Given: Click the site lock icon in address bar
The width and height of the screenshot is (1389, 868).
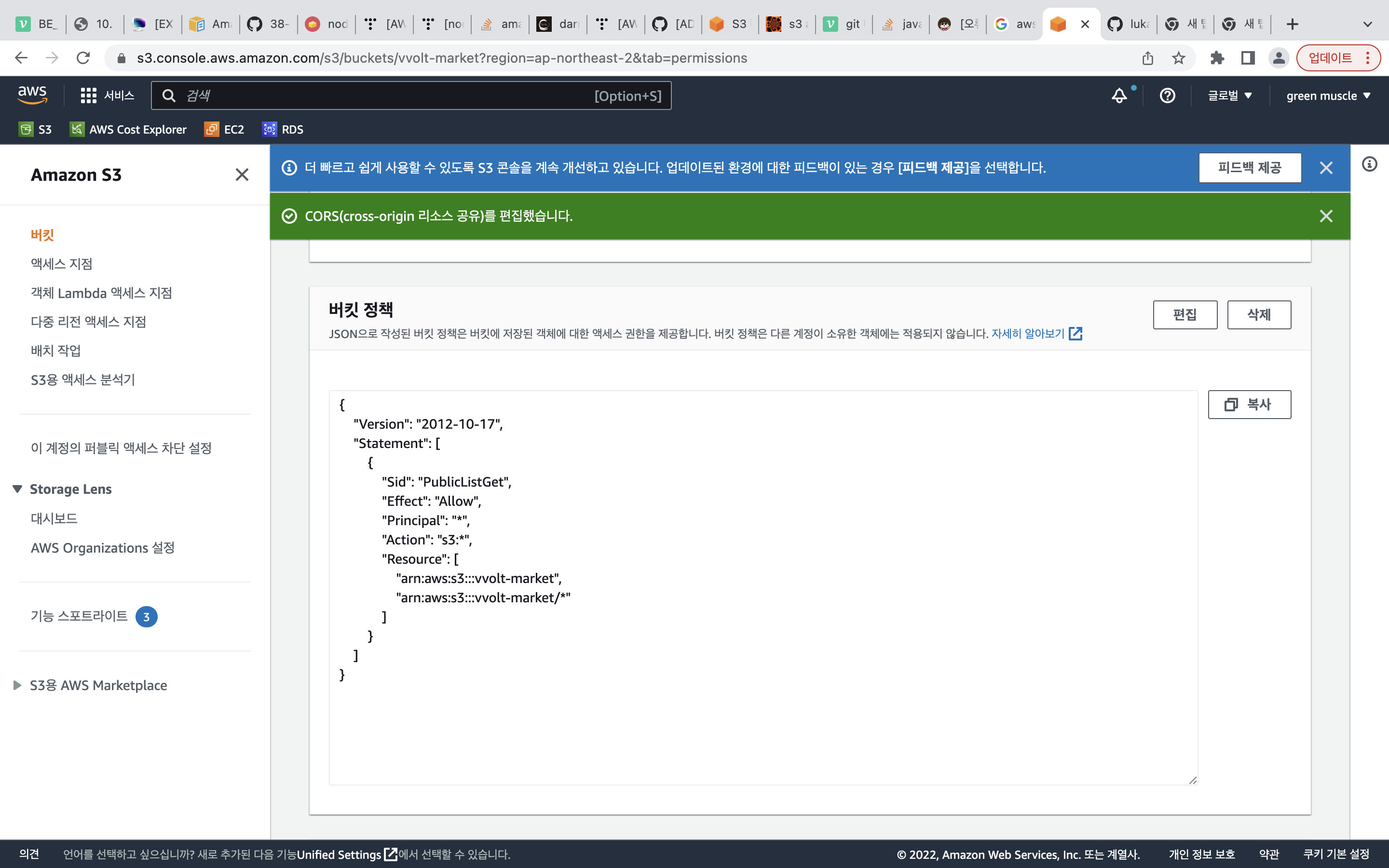Looking at the screenshot, I should click(121, 58).
